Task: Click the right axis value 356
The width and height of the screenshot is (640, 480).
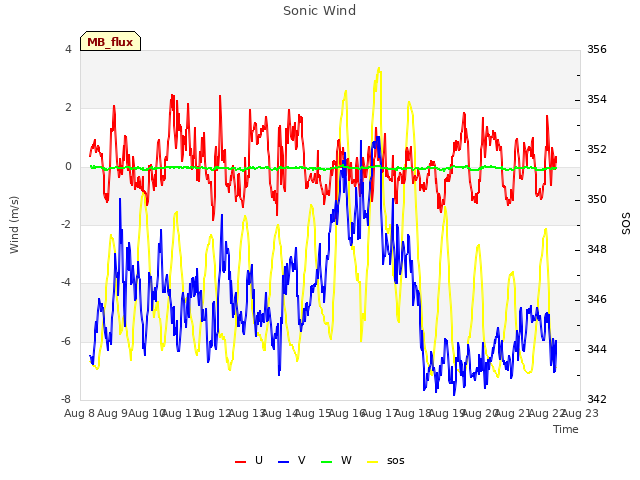Action: point(597,49)
